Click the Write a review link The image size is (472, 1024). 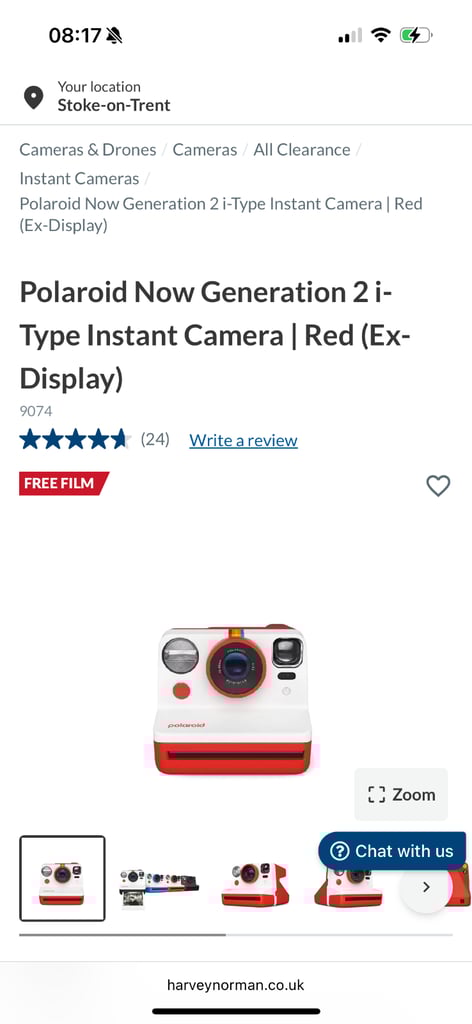(244, 440)
